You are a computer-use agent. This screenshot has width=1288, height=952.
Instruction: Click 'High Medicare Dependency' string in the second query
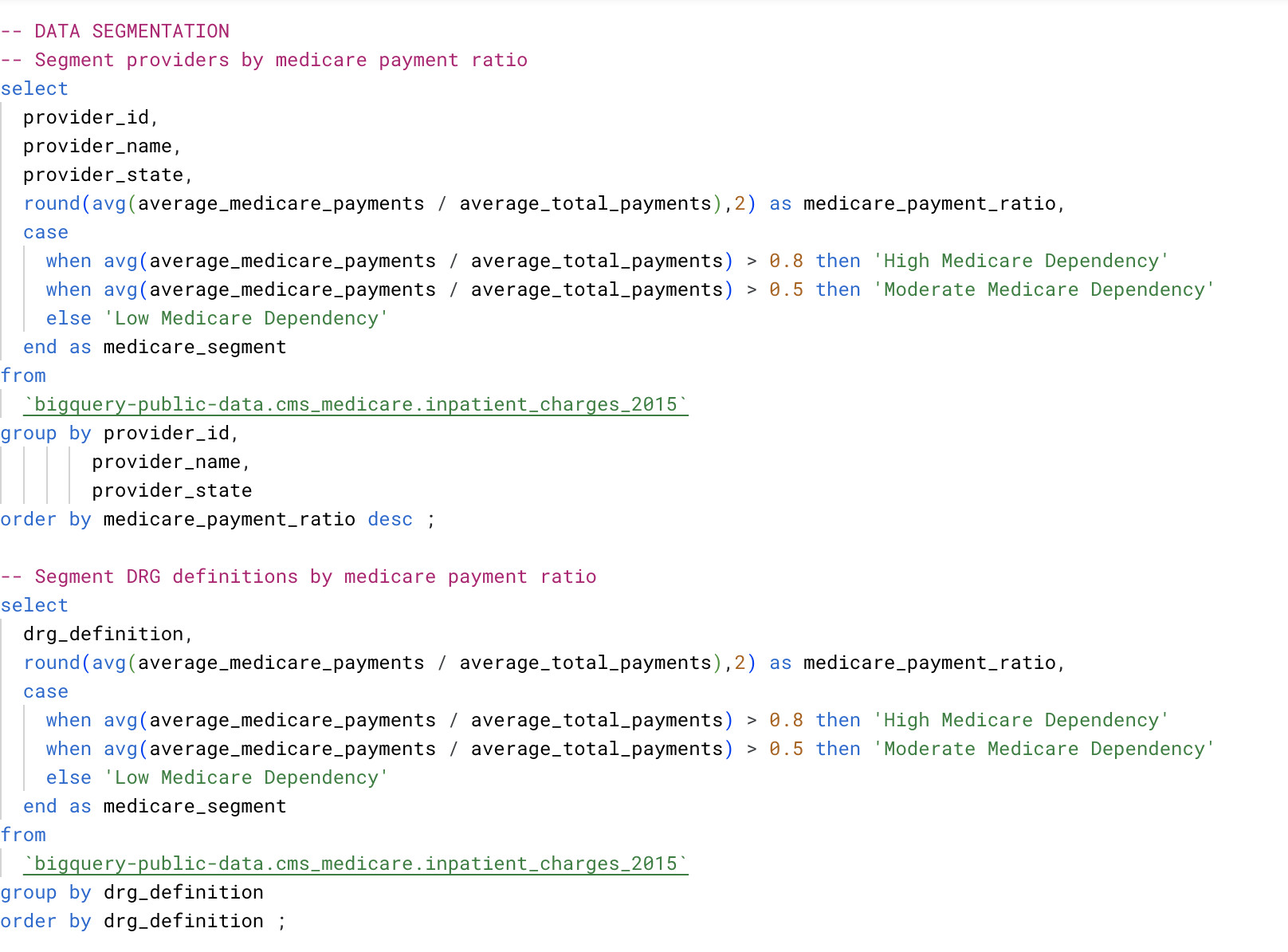(1021, 720)
